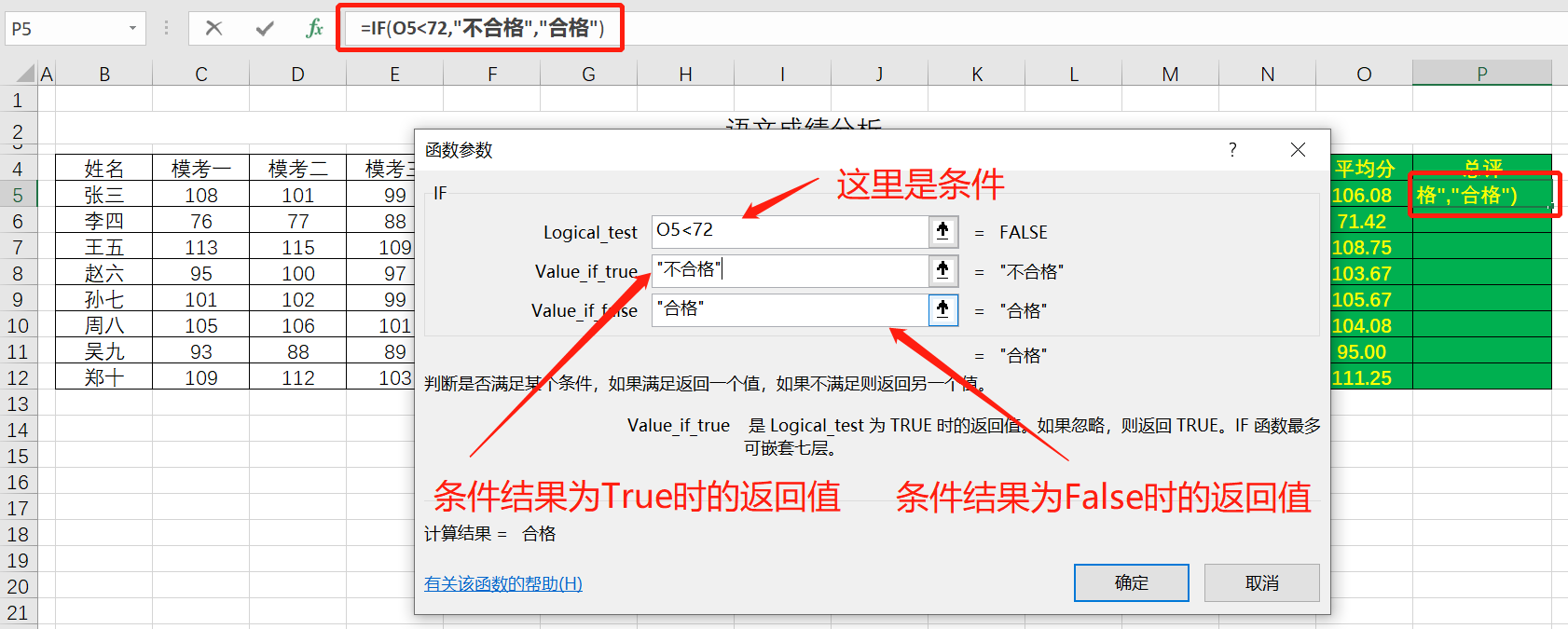
Task: Click active cell P5 with the formula
Action: (x=1482, y=195)
